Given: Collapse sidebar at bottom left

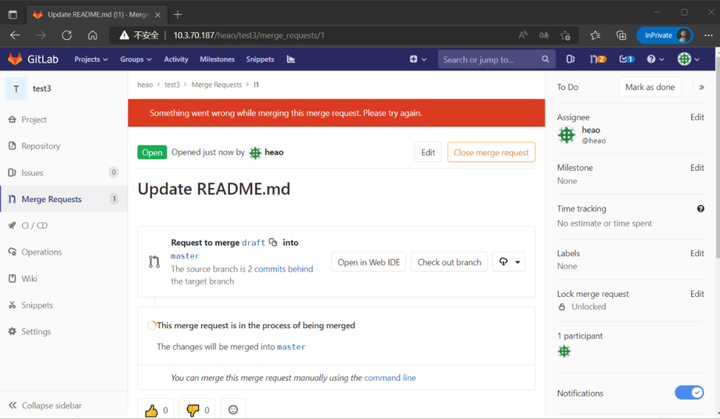Looking at the screenshot, I should tap(45, 405).
